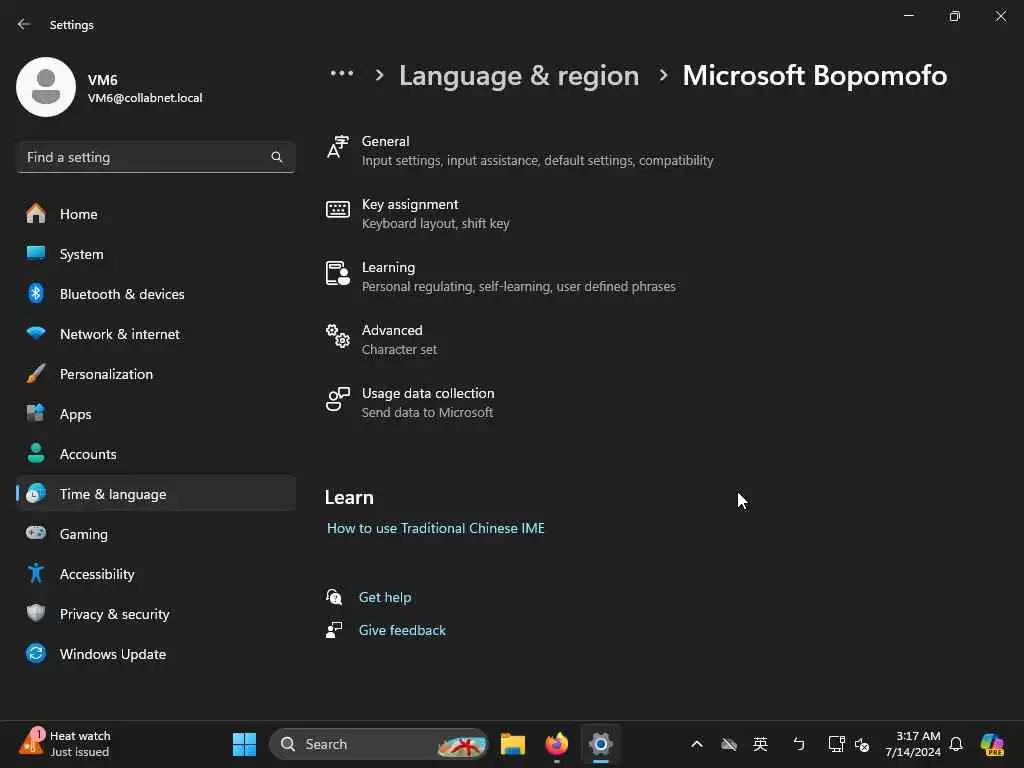1024x768 pixels.
Task: Click the VM6@collabnet.local account text
Action: pos(145,98)
